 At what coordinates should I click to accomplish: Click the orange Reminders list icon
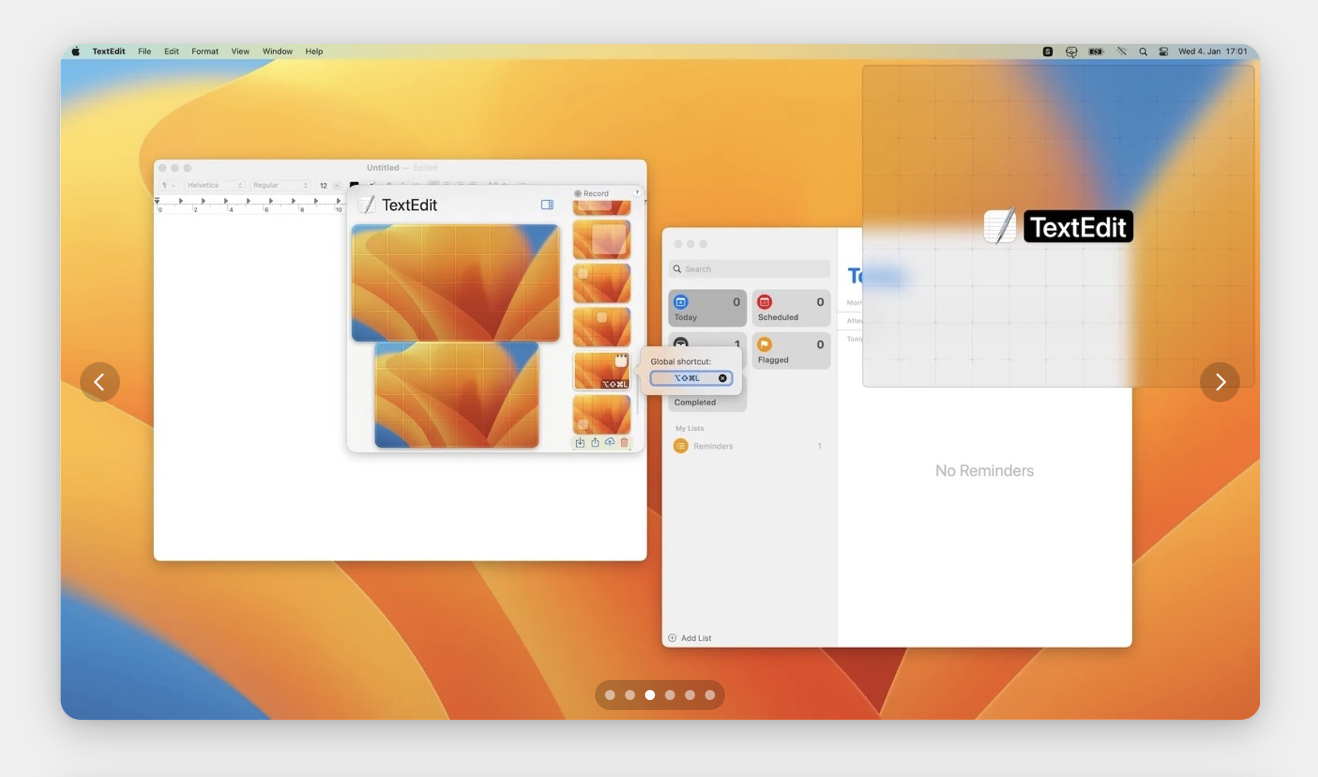coord(681,446)
